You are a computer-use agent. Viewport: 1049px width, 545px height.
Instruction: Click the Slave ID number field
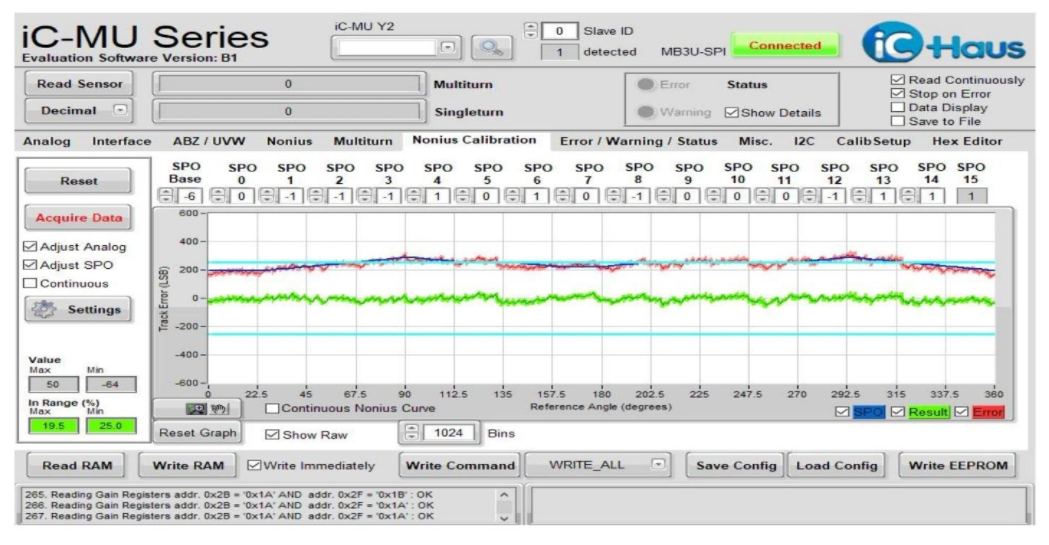[x=559, y=31]
